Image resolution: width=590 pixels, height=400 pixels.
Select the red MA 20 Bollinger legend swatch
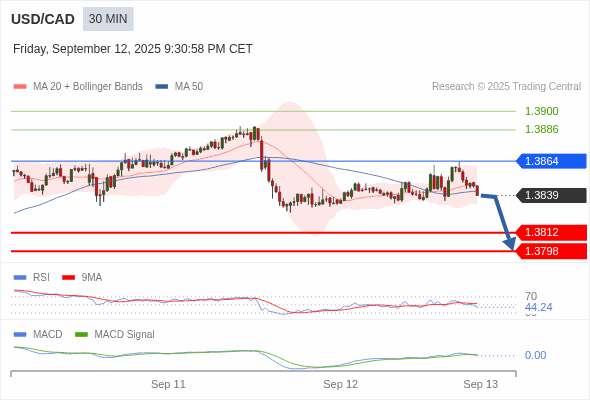tap(20, 87)
